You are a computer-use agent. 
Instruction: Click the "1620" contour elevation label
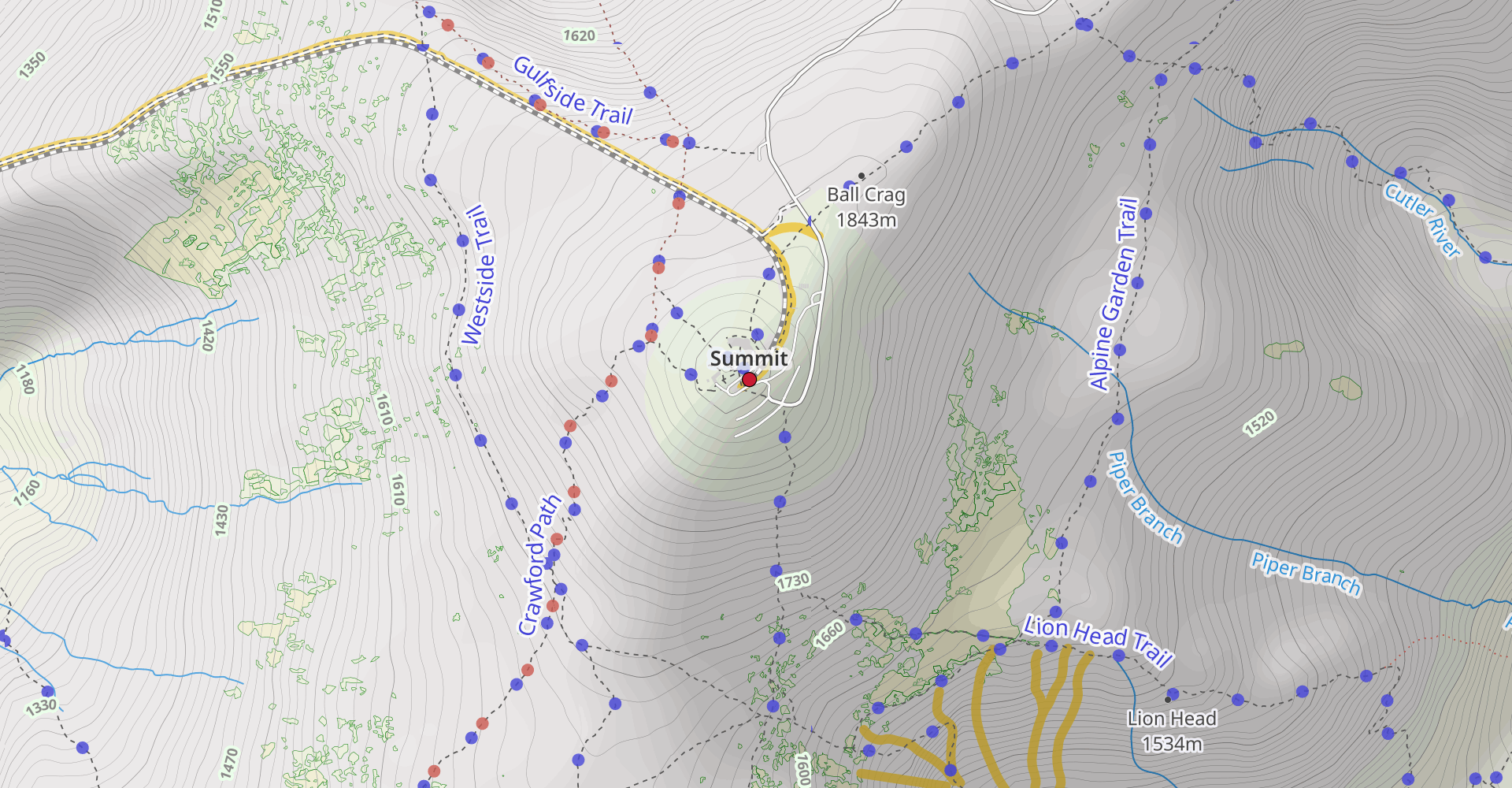point(579,35)
